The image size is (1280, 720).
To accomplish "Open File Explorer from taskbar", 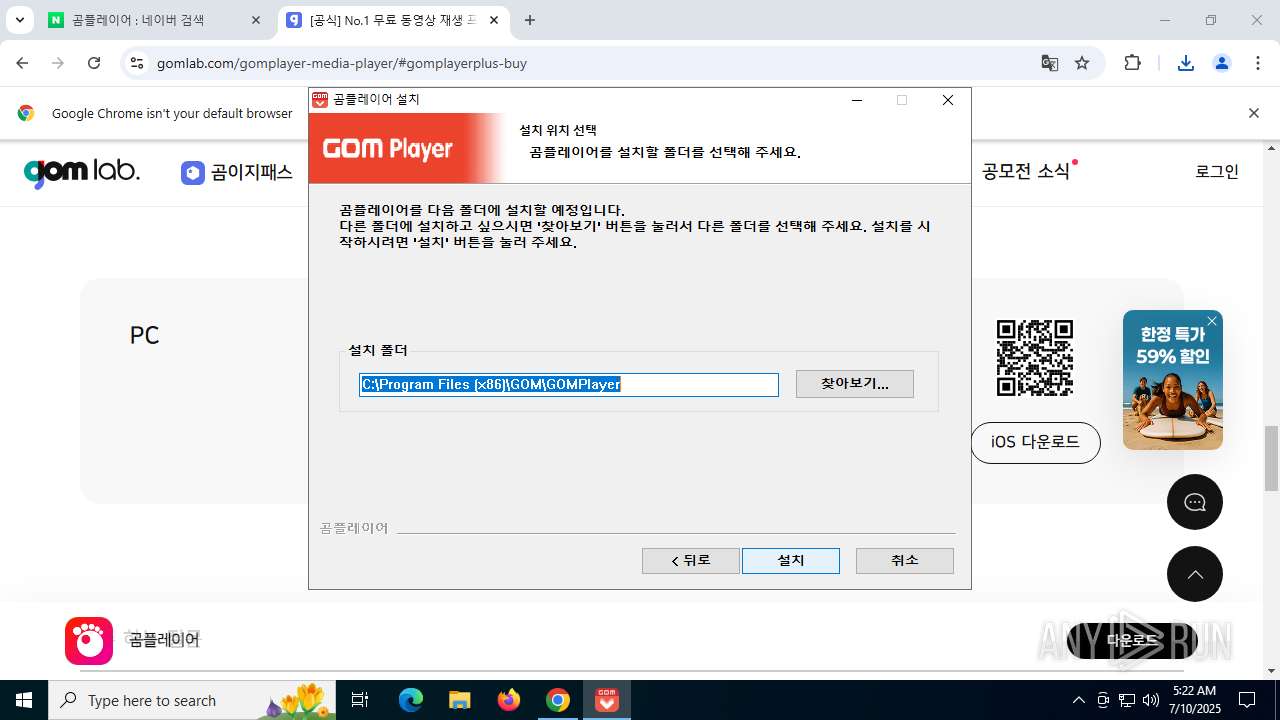I will [x=459, y=700].
